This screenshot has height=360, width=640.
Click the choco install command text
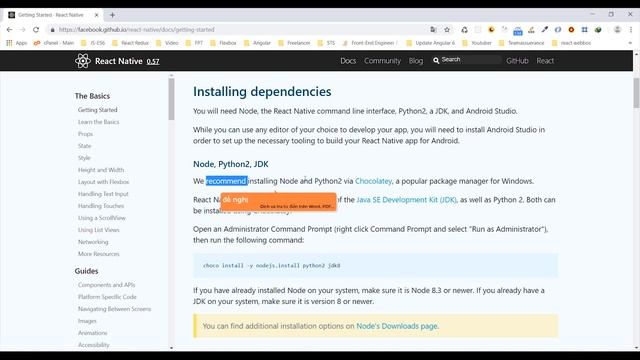coord(271,265)
